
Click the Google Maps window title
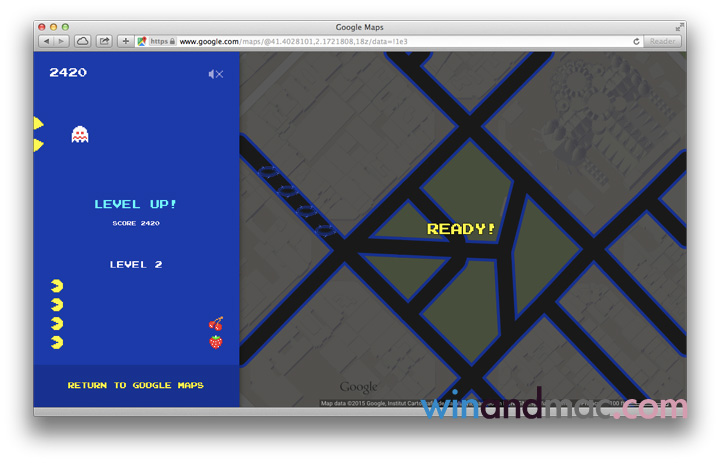tap(360, 27)
